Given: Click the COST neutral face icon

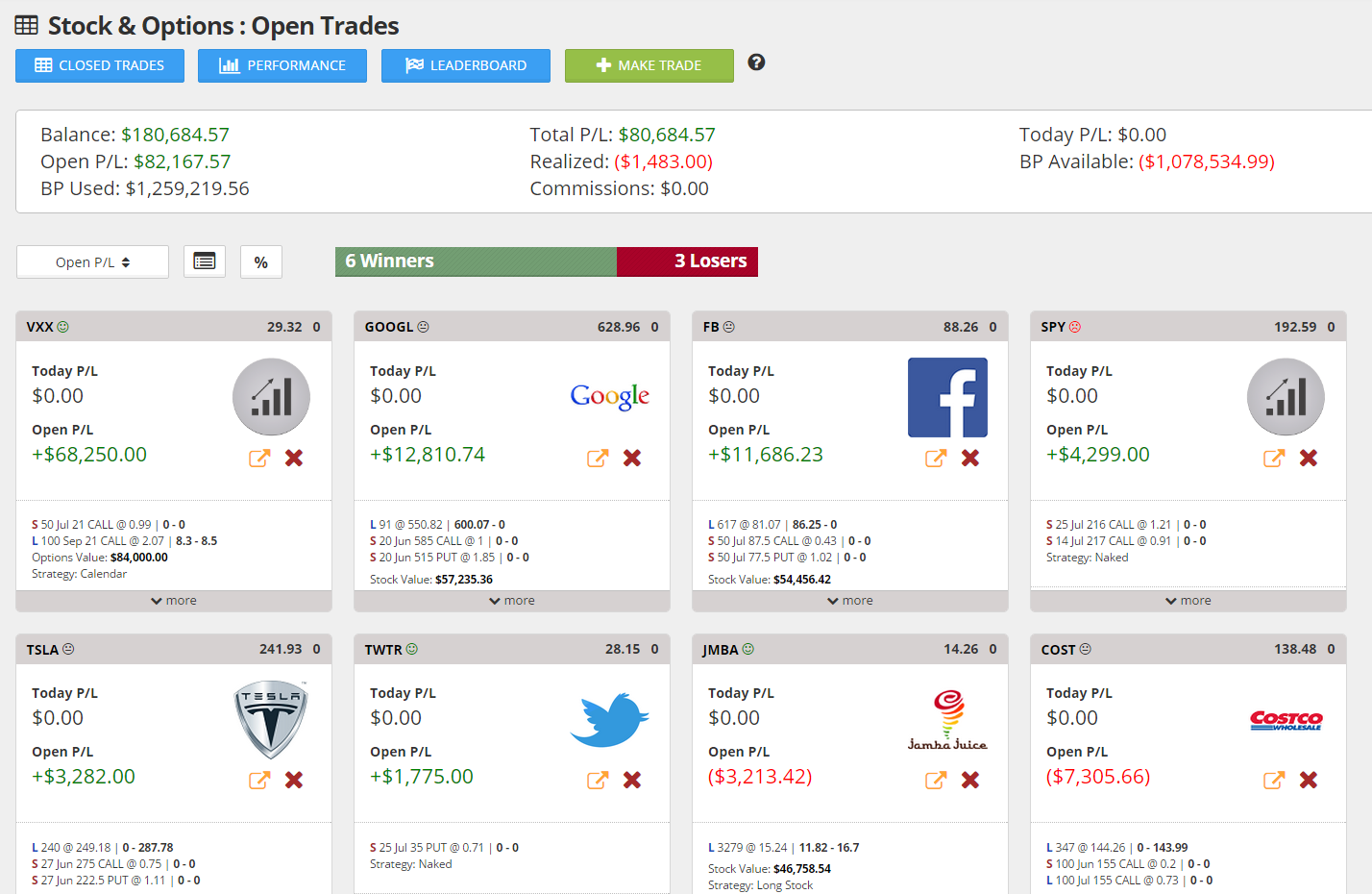Looking at the screenshot, I should coord(1086,649).
